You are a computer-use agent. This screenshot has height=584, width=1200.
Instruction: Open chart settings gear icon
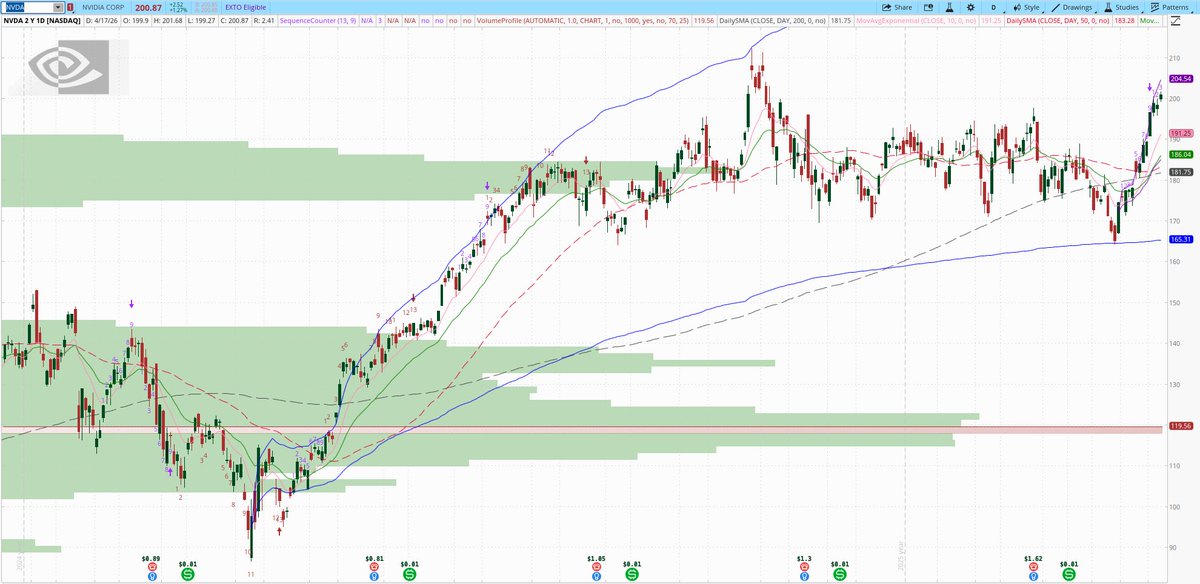point(971,7)
